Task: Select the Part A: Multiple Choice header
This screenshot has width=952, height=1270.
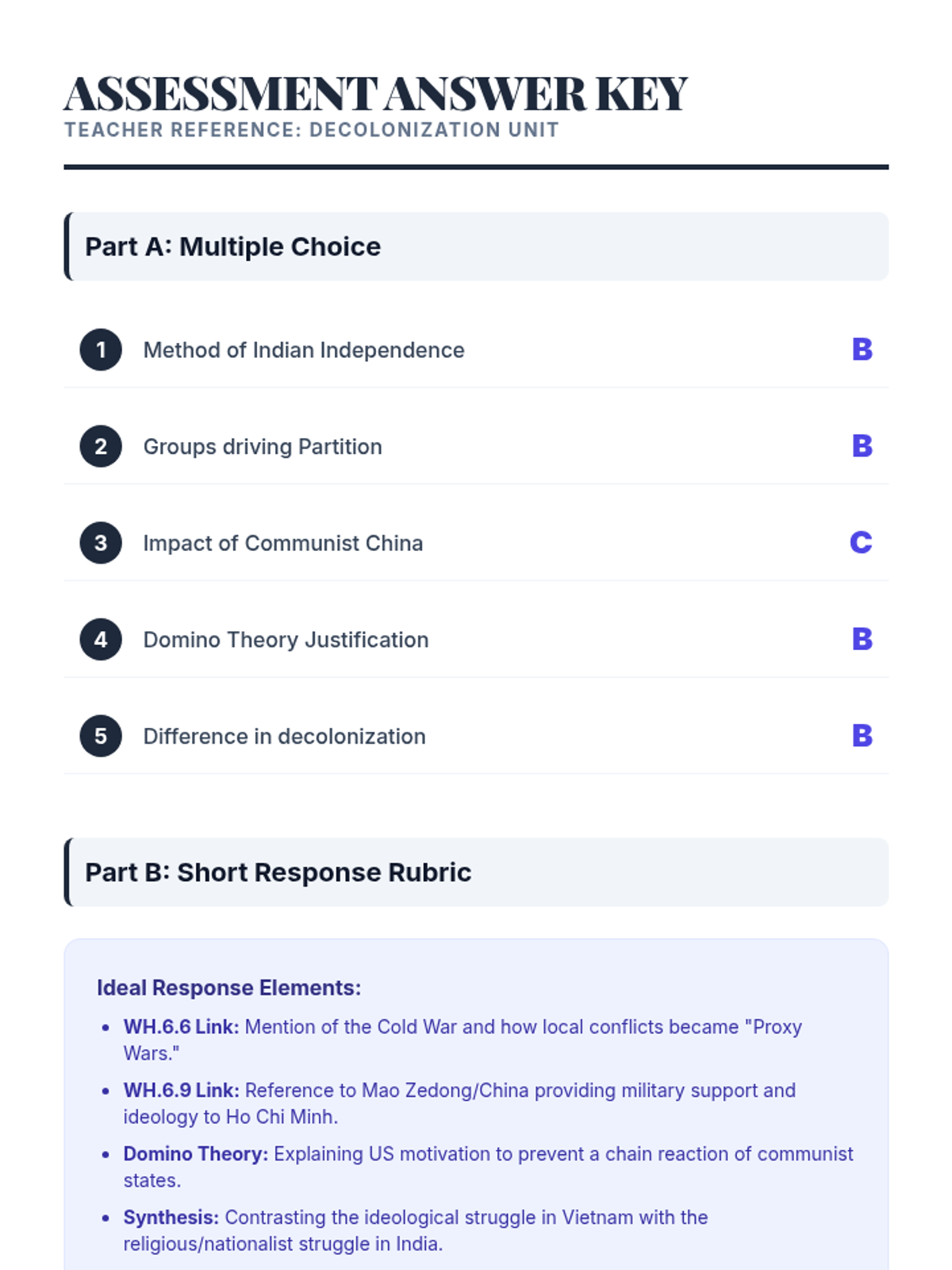Action: 232,247
